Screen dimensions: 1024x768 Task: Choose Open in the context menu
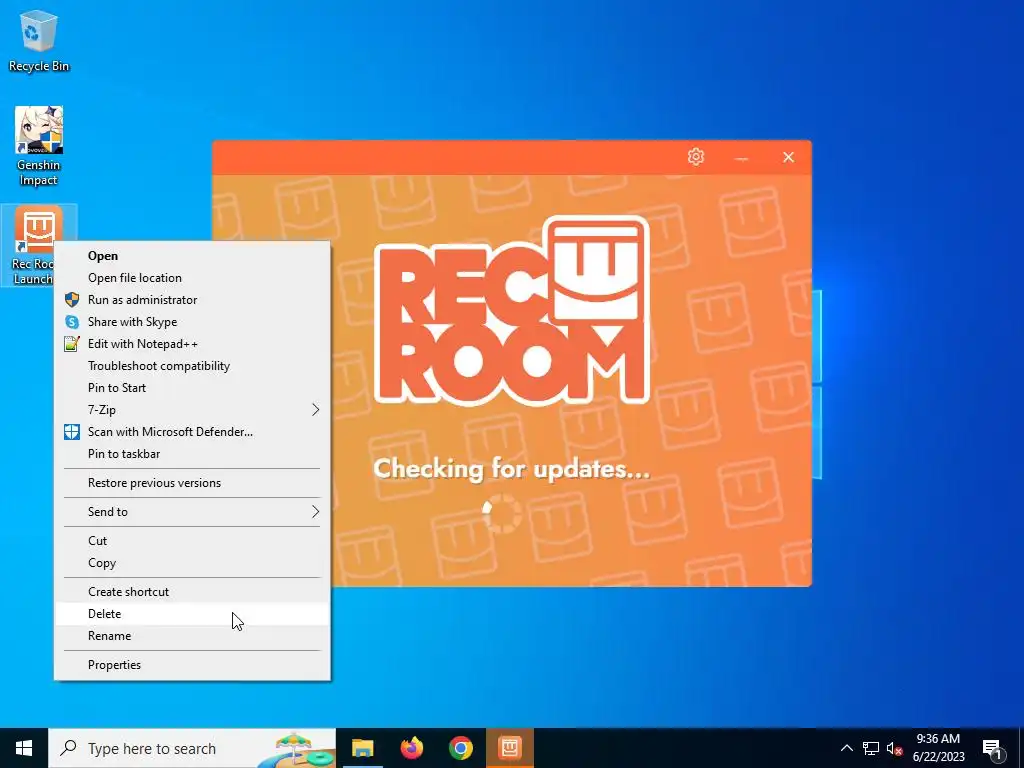(192, 256)
